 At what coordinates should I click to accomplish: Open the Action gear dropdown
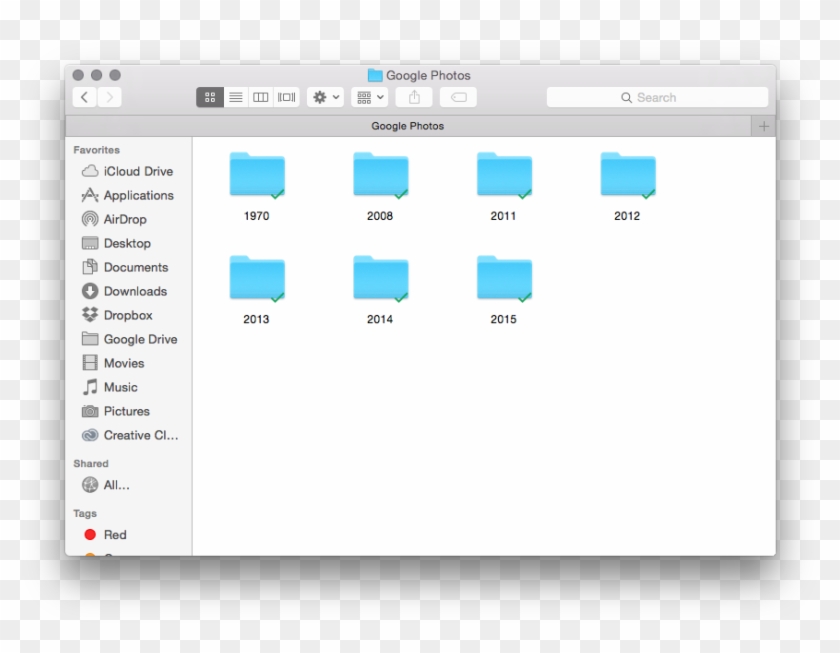(x=323, y=97)
